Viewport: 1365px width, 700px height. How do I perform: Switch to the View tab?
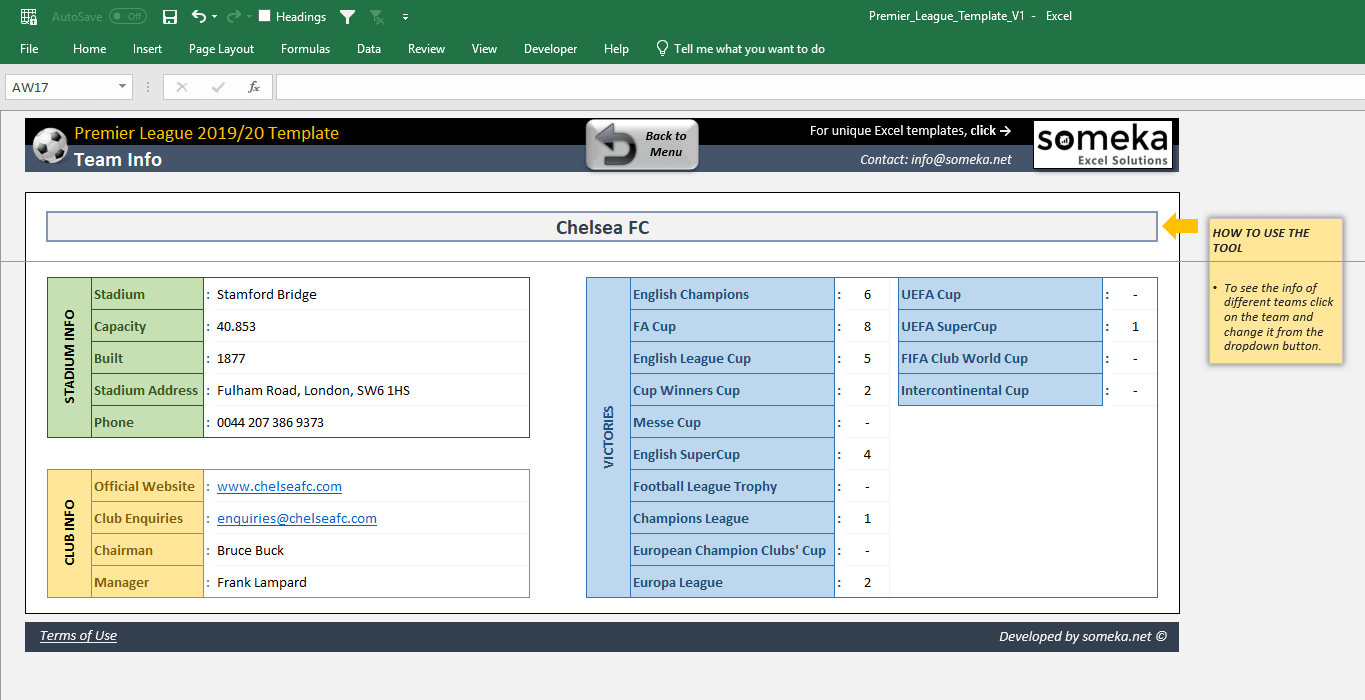pos(484,48)
